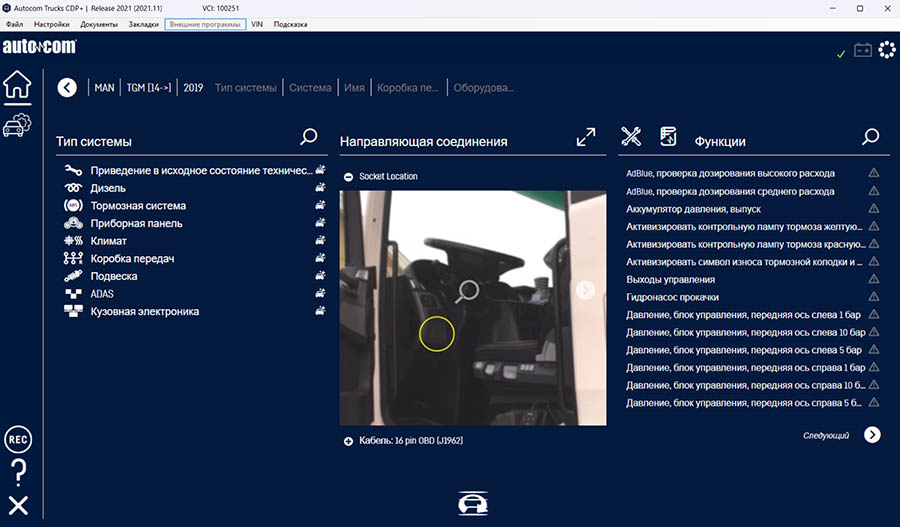The height and width of the screenshot is (527, 900).
Task: Open the vehicle diagnostics sidebar icon
Action: 17,126
